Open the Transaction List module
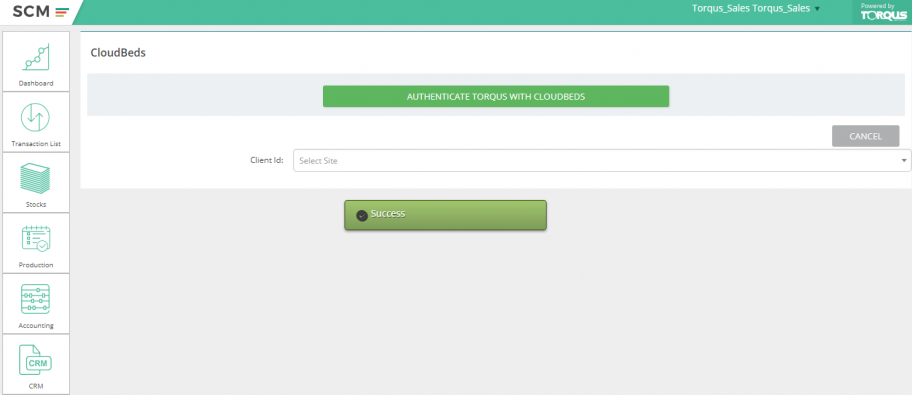Image resolution: width=912 pixels, height=395 pixels. click(36, 122)
